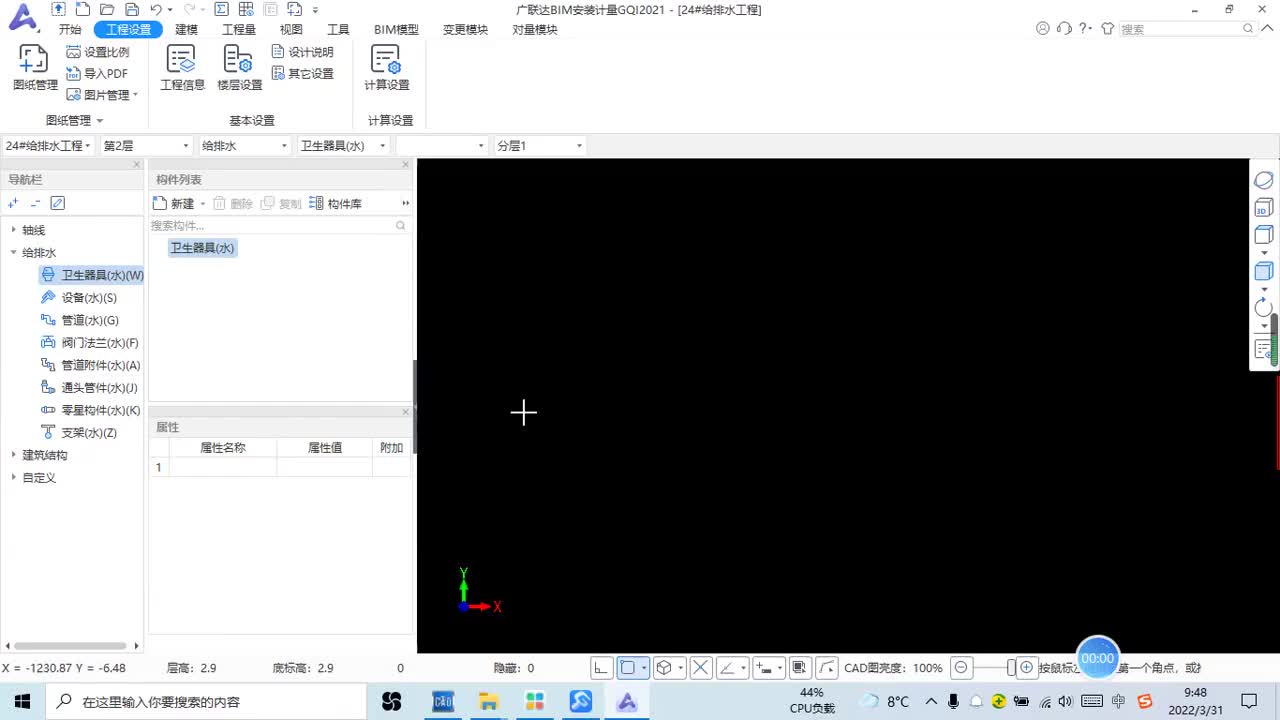
Task: Switch to the 建模 ribbon tab
Action: point(187,30)
